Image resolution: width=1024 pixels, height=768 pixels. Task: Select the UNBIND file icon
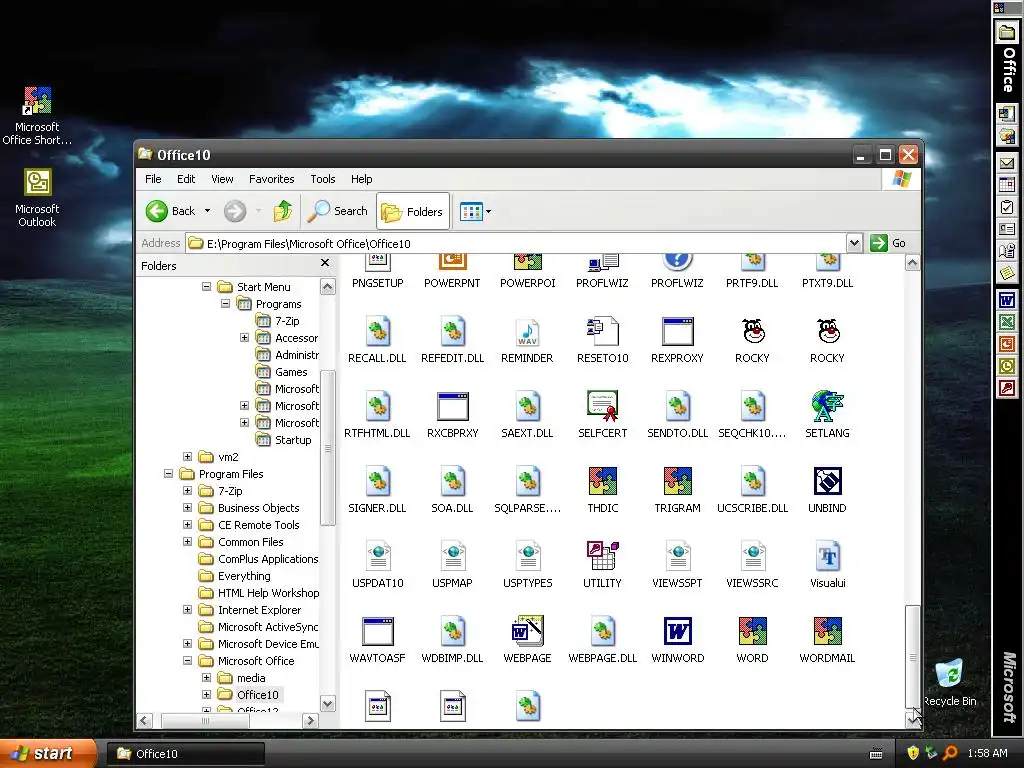827,481
